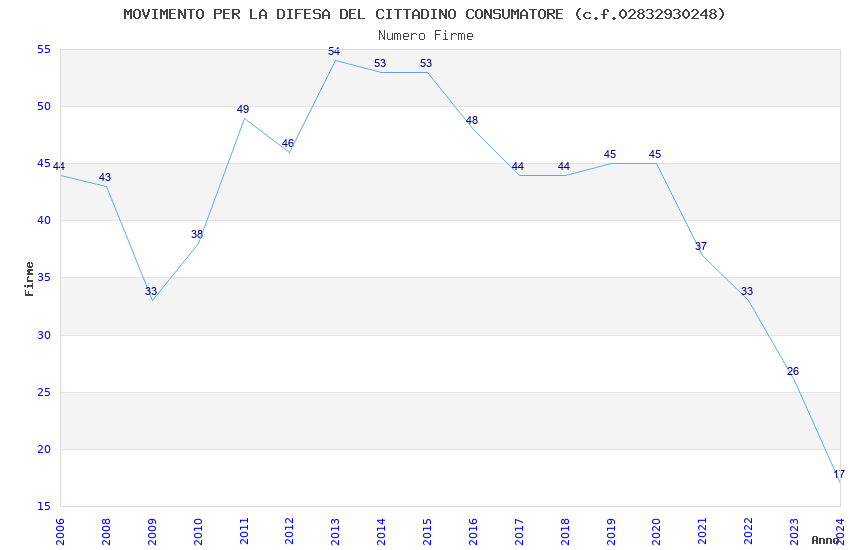
Task: Select the peak data label 54
Action: point(334,51)
